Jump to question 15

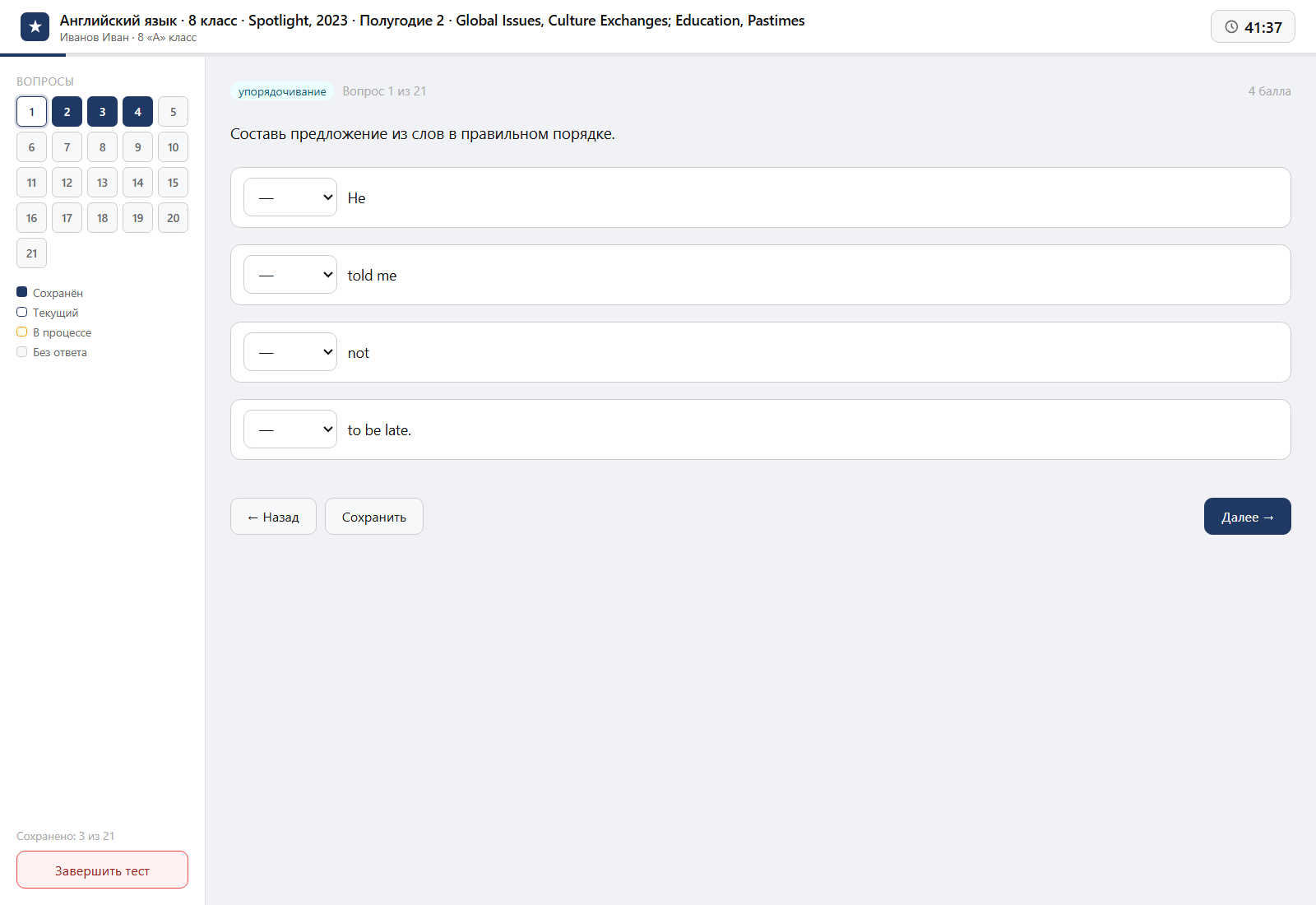173,183
